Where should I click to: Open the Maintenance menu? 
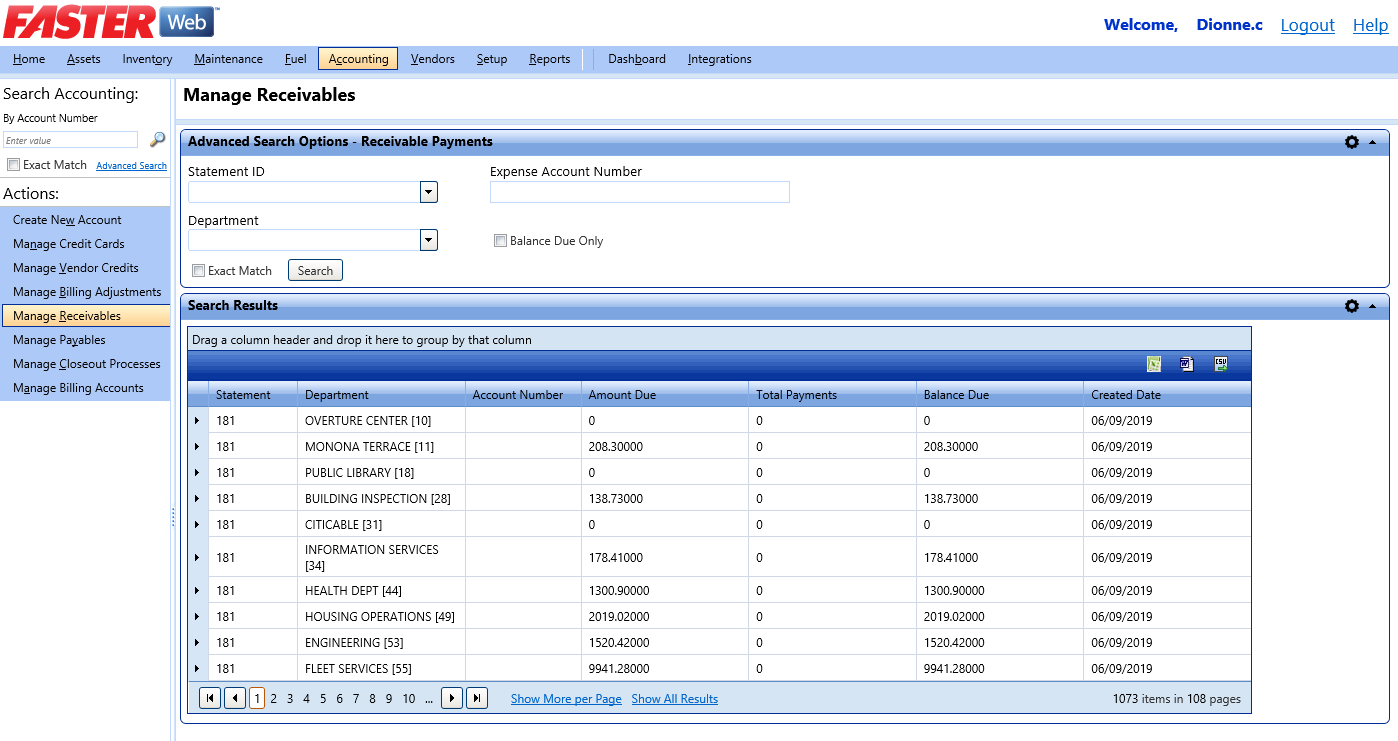229,59
